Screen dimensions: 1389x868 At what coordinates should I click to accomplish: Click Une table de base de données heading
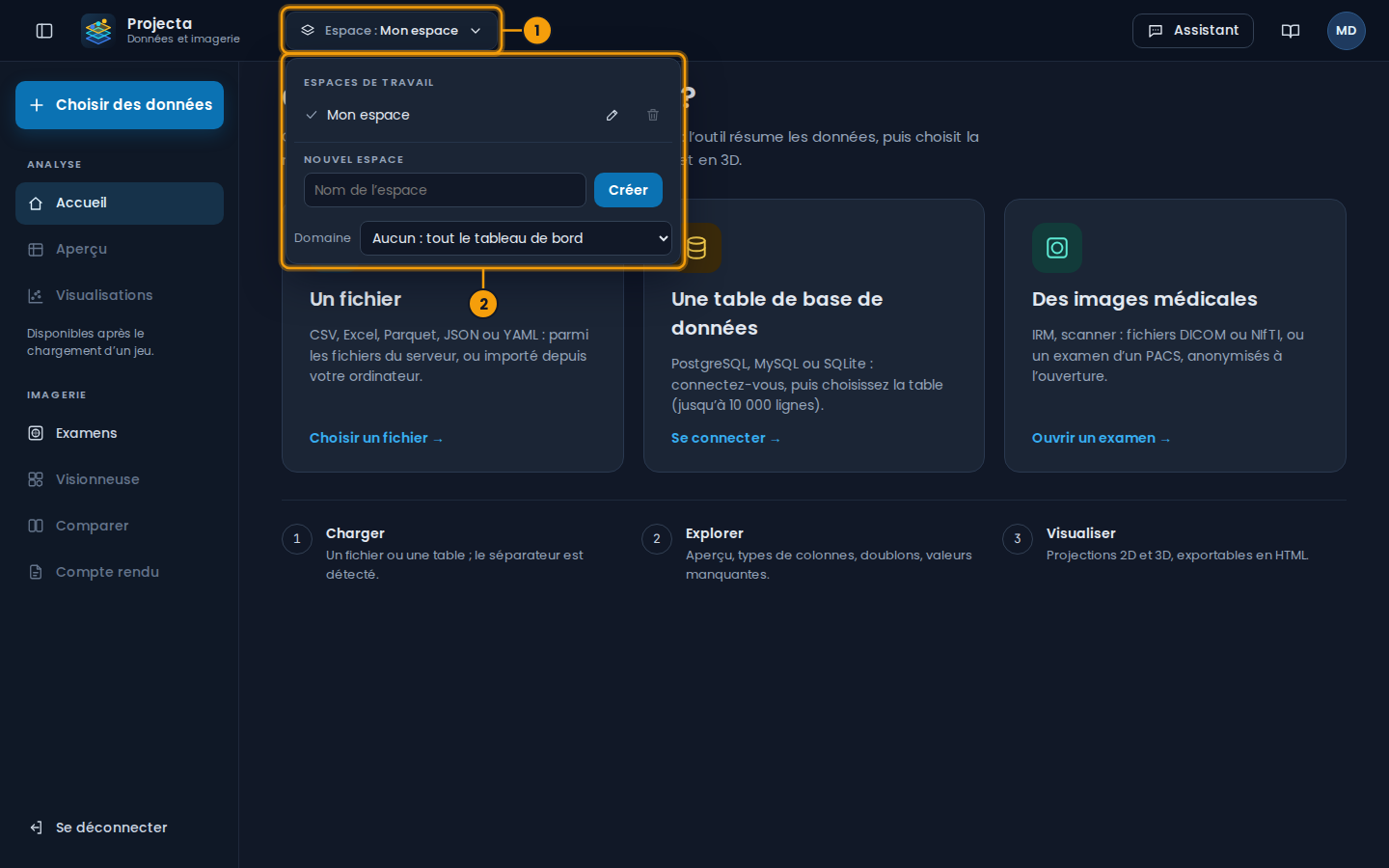point(776,313)
